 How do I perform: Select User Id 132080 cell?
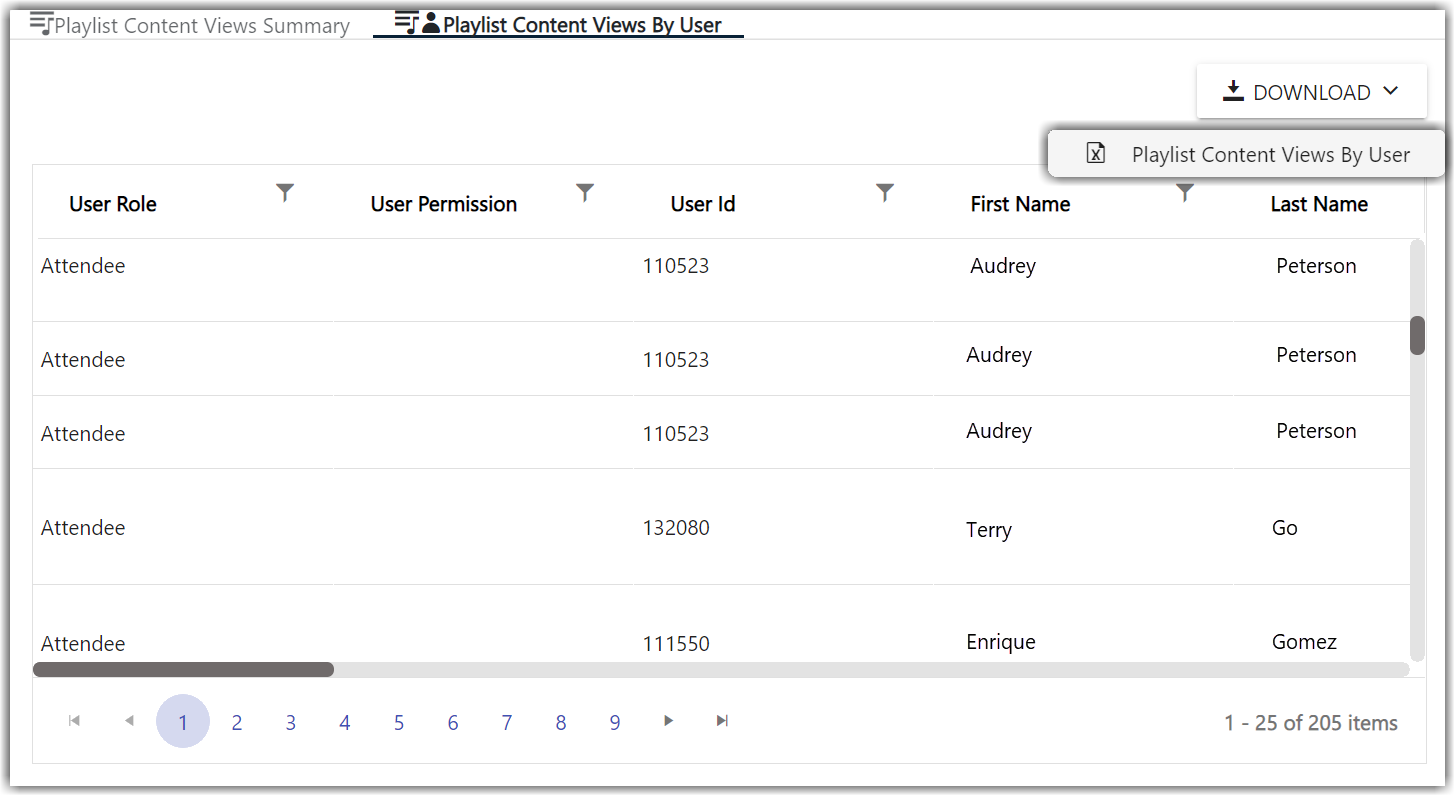pyautogui.click(x=676, y=527)
